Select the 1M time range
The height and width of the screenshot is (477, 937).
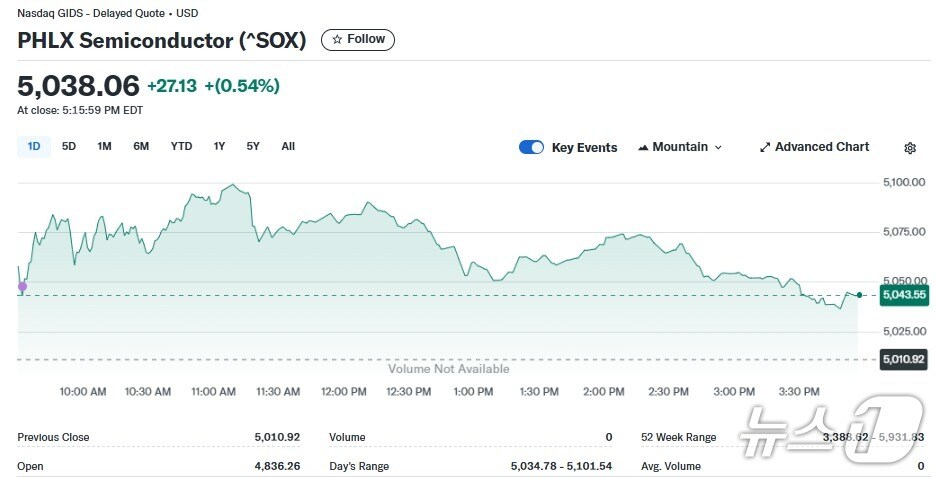click(x=104, y=147)
